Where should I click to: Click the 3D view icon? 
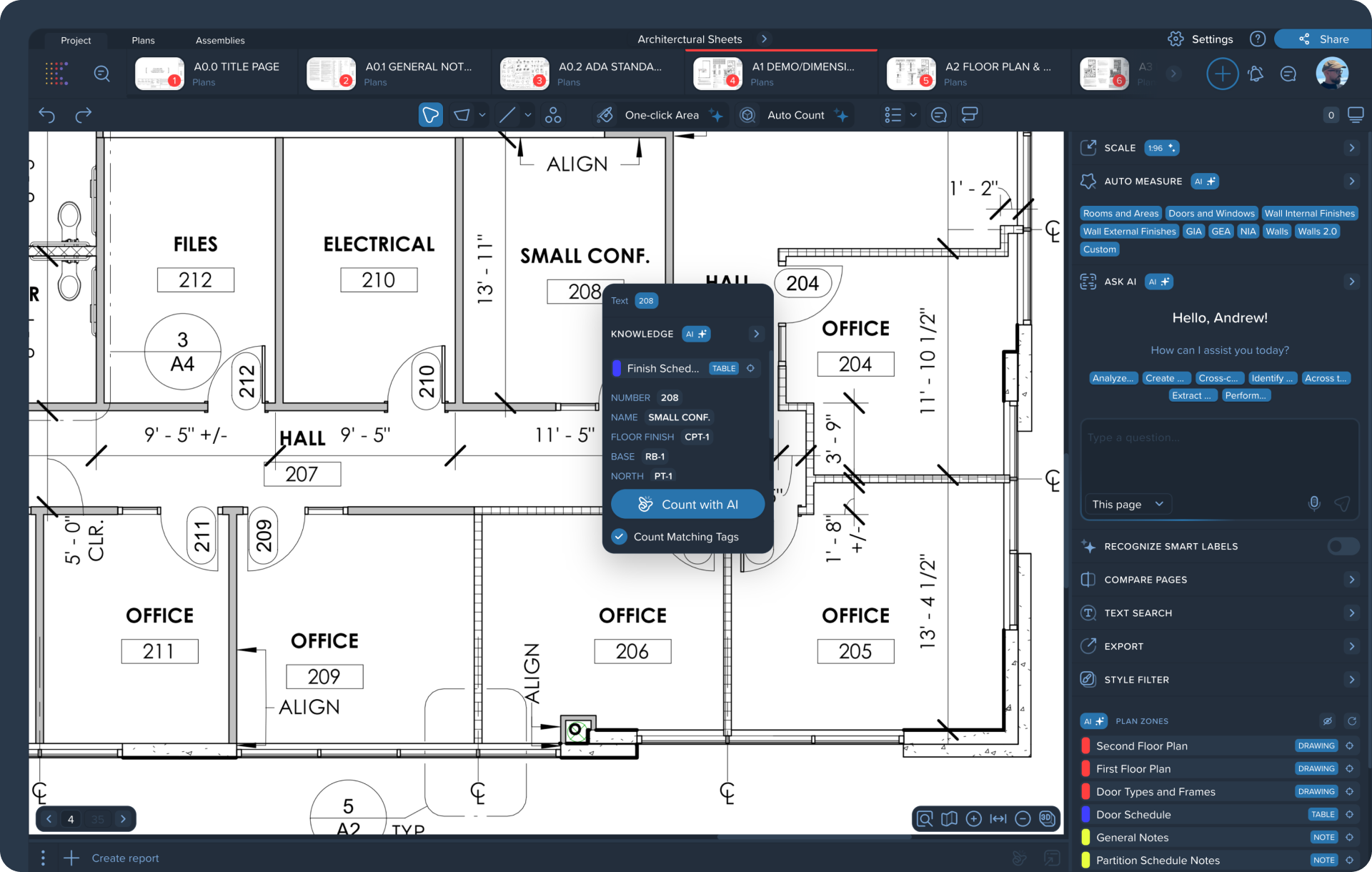coord(1047,818)
